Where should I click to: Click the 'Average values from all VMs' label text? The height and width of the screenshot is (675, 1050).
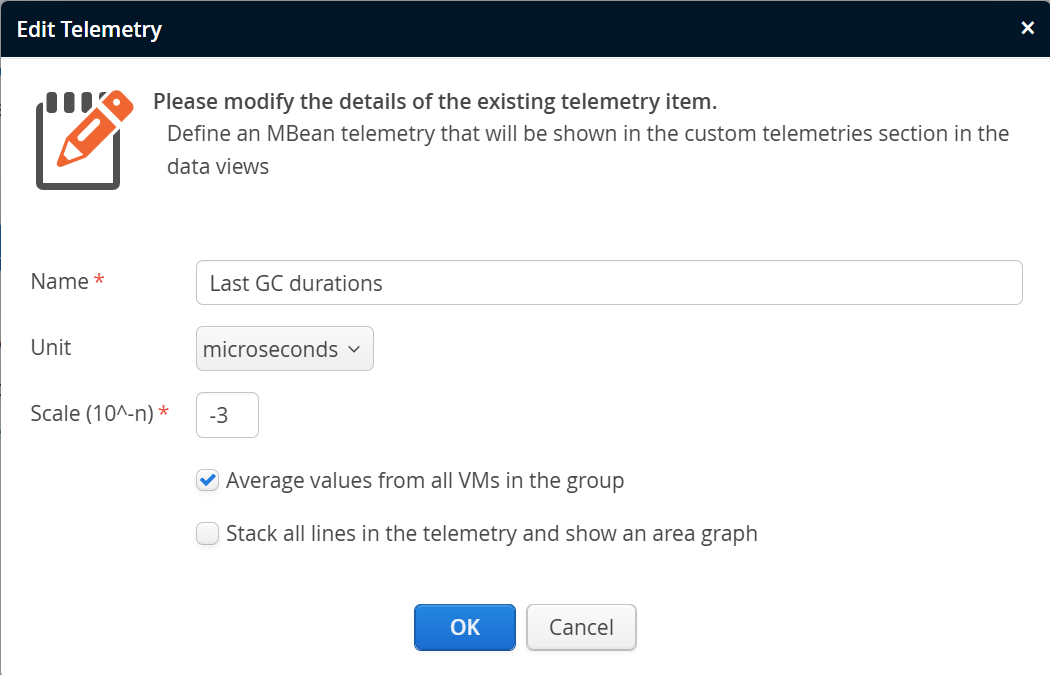[425, 481]
